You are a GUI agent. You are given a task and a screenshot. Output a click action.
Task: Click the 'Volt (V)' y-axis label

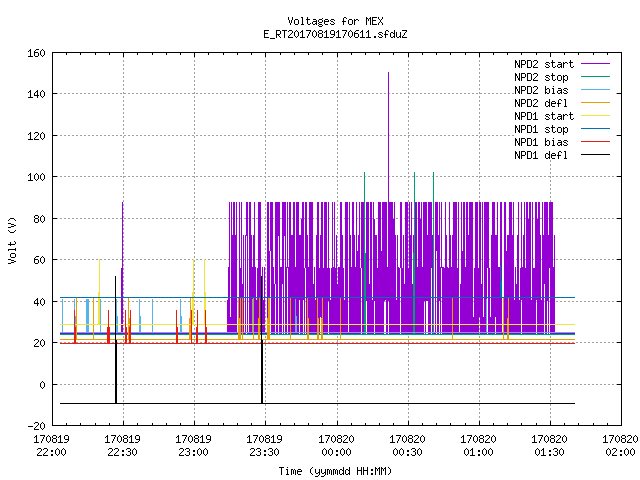(12, 240)
